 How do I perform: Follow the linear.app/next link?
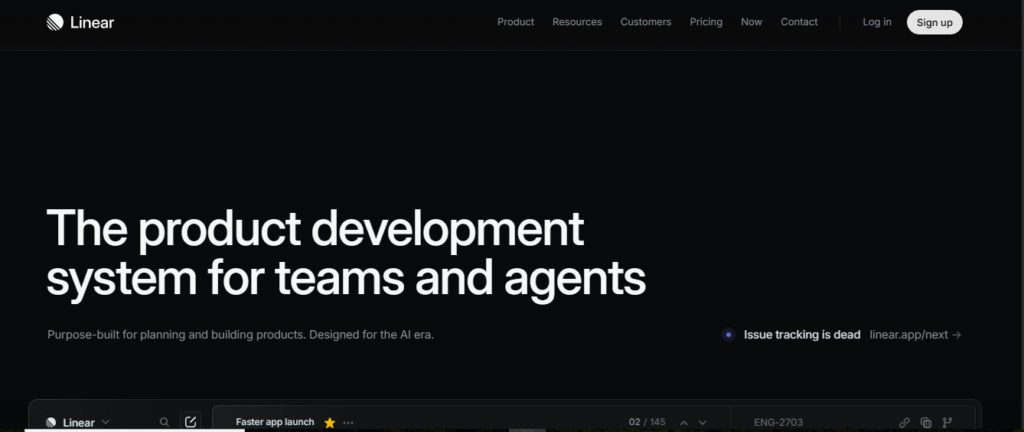click(x=916, y=335)
